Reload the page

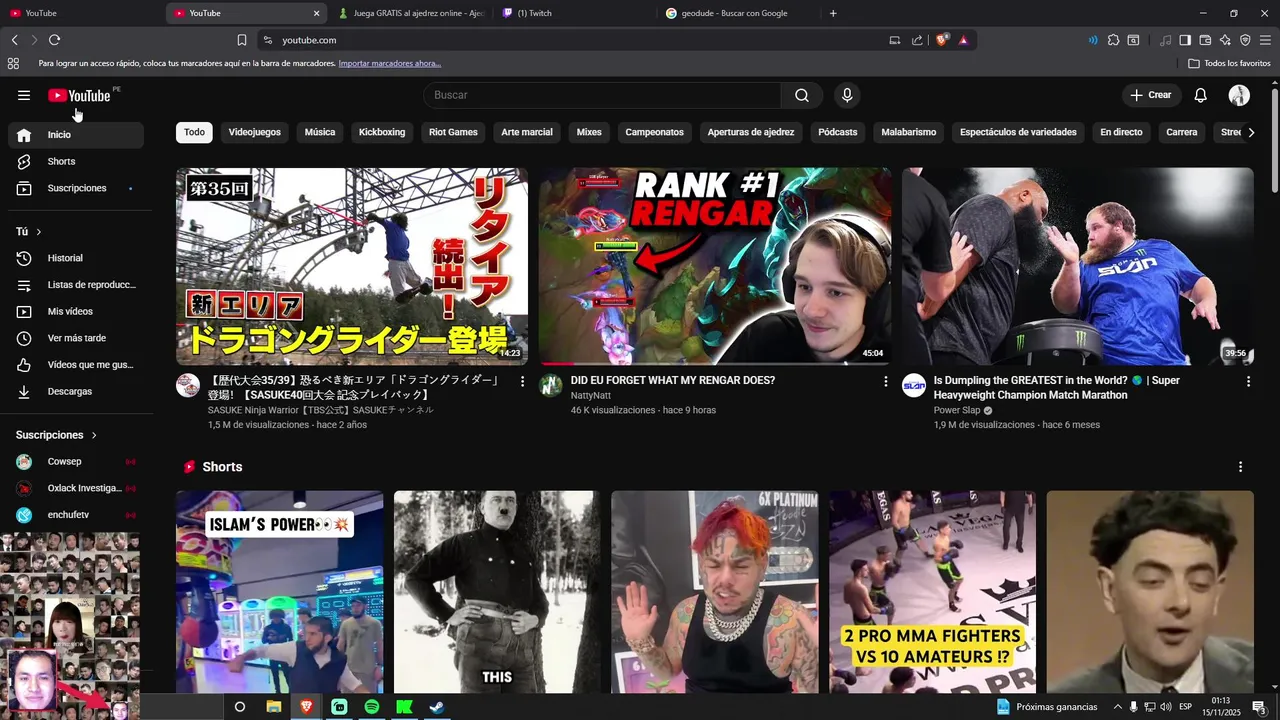point(54,40)
